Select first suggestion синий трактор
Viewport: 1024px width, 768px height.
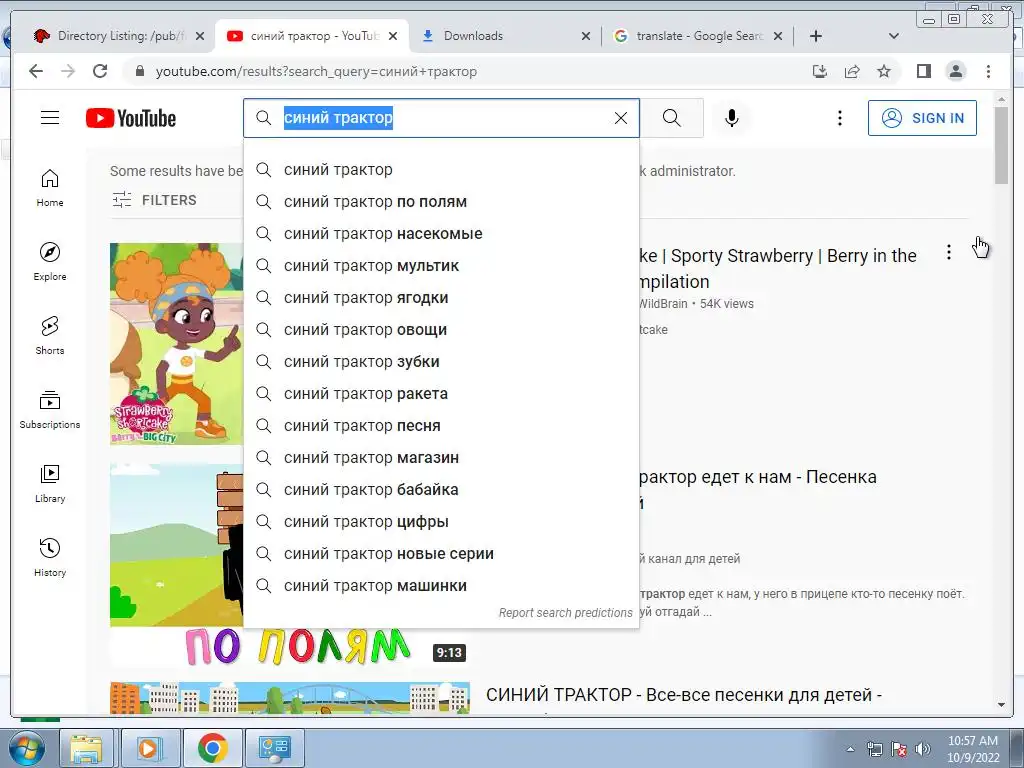[x=441, y=170]
